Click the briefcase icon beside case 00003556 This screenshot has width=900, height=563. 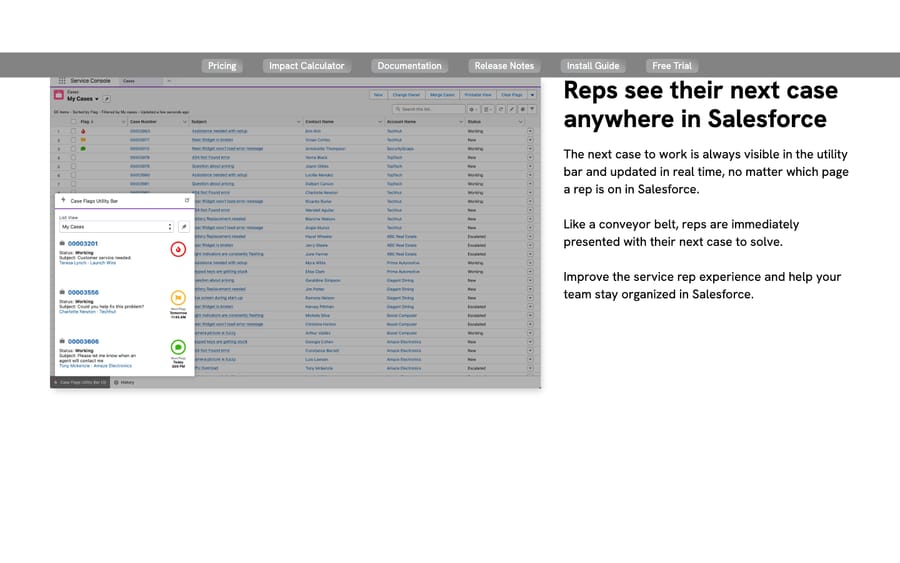(62, 292)
